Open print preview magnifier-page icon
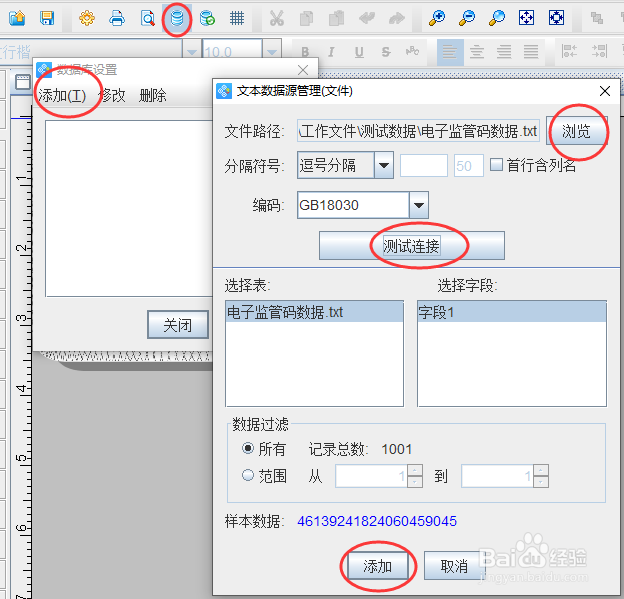 pyautogui.click(x=147, y=18)
